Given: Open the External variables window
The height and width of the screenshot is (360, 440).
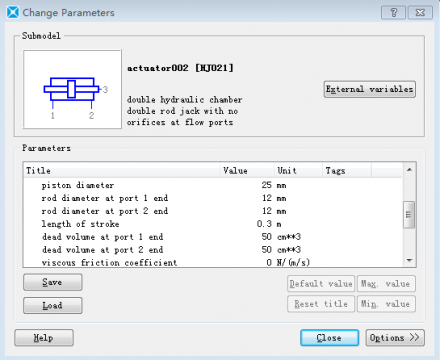Looking at the screenshot, I should coord(369,89).
